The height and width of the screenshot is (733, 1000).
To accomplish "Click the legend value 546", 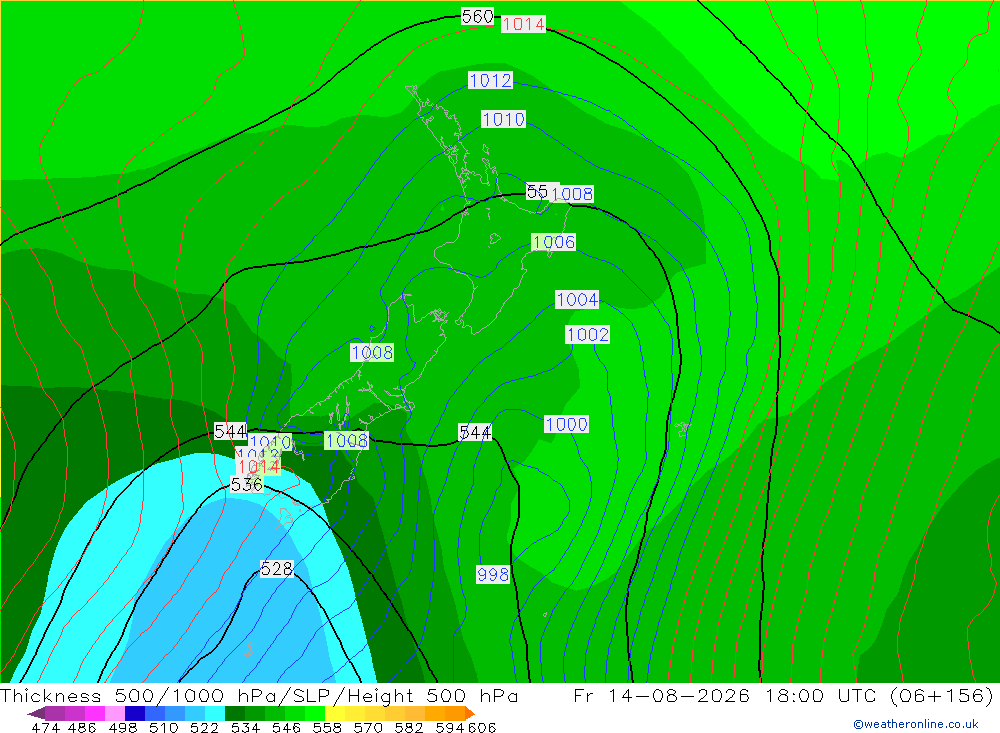I will (x=286, y=727).
